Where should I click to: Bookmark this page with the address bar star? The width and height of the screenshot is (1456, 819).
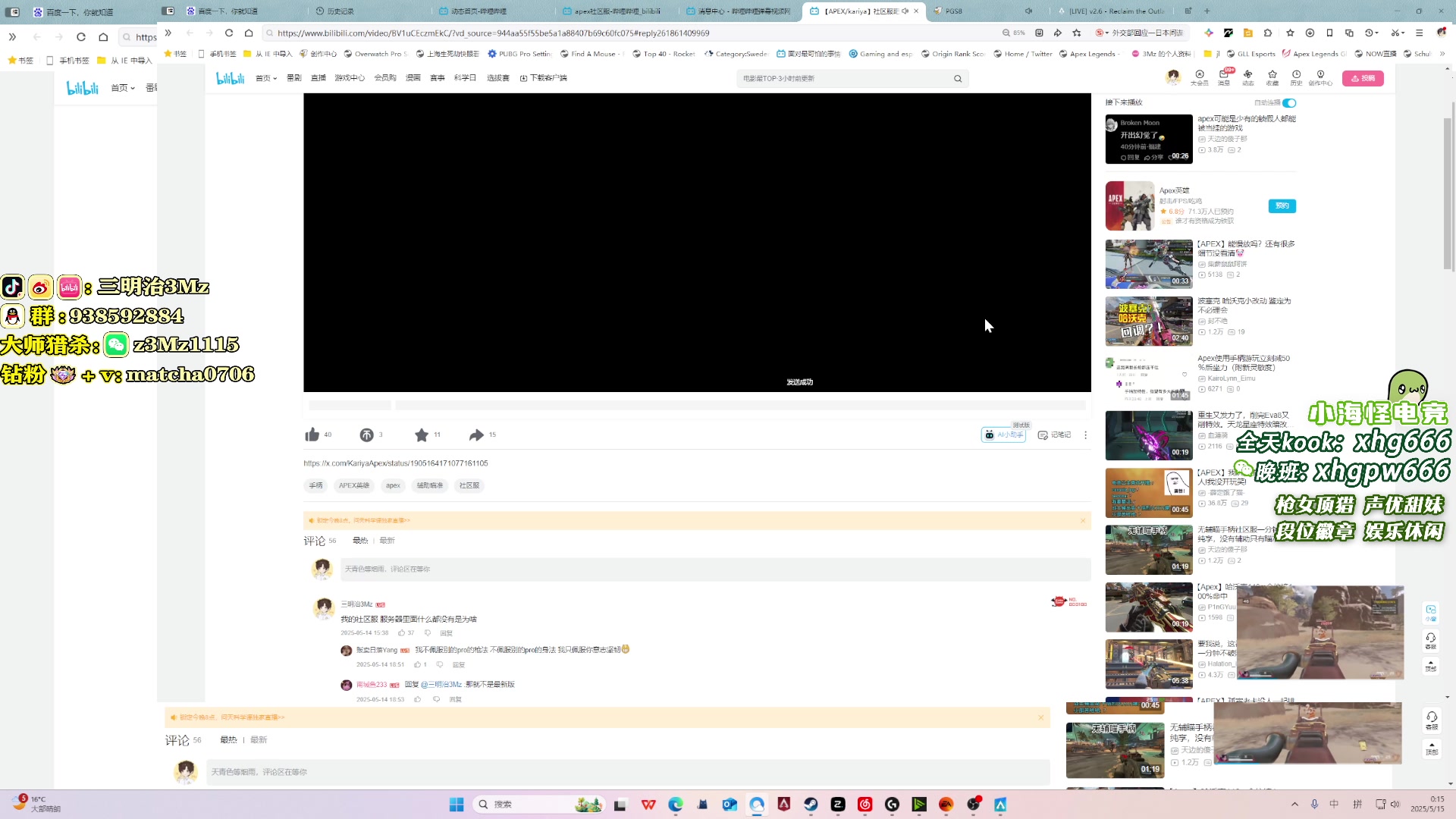coord(1077,33)
